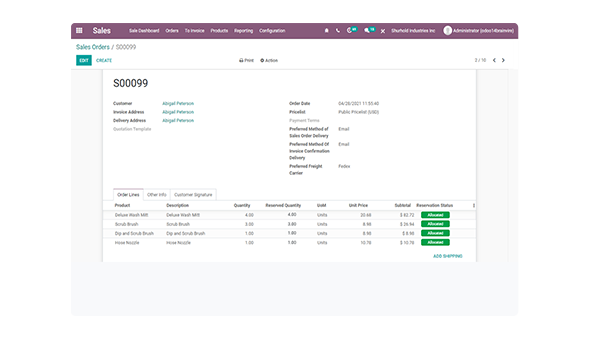
Task: Open the Sale Dashboard menu
Action: click(144, 31)
